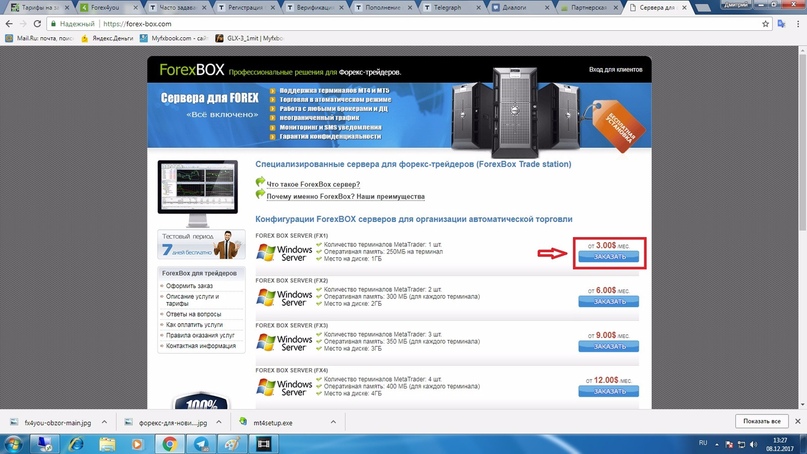Switch to Chrome in the taskbar
The width and height of the screenshot is (807, 454).
point(169,444)
